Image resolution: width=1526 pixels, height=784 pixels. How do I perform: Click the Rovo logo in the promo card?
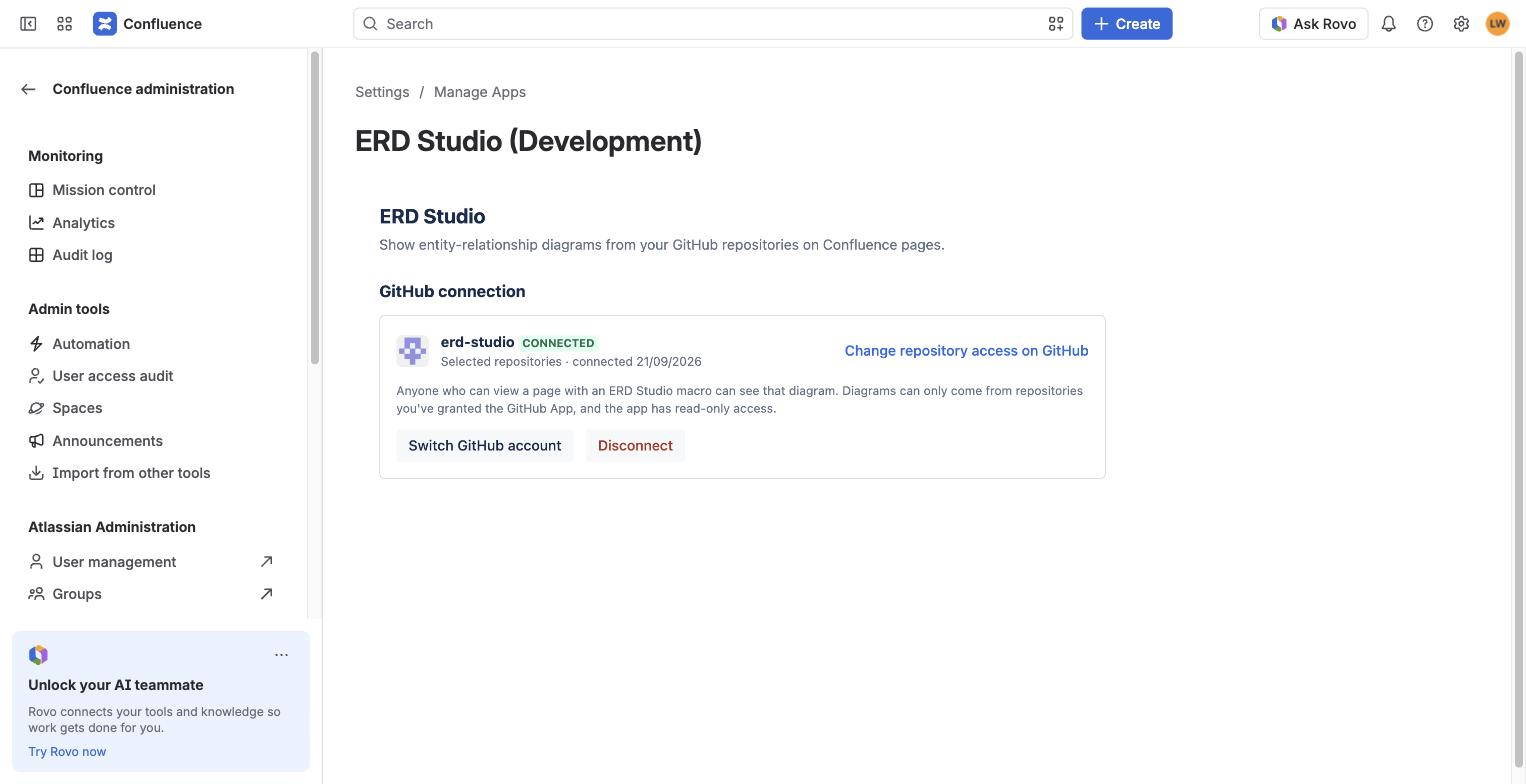(38, 655)
